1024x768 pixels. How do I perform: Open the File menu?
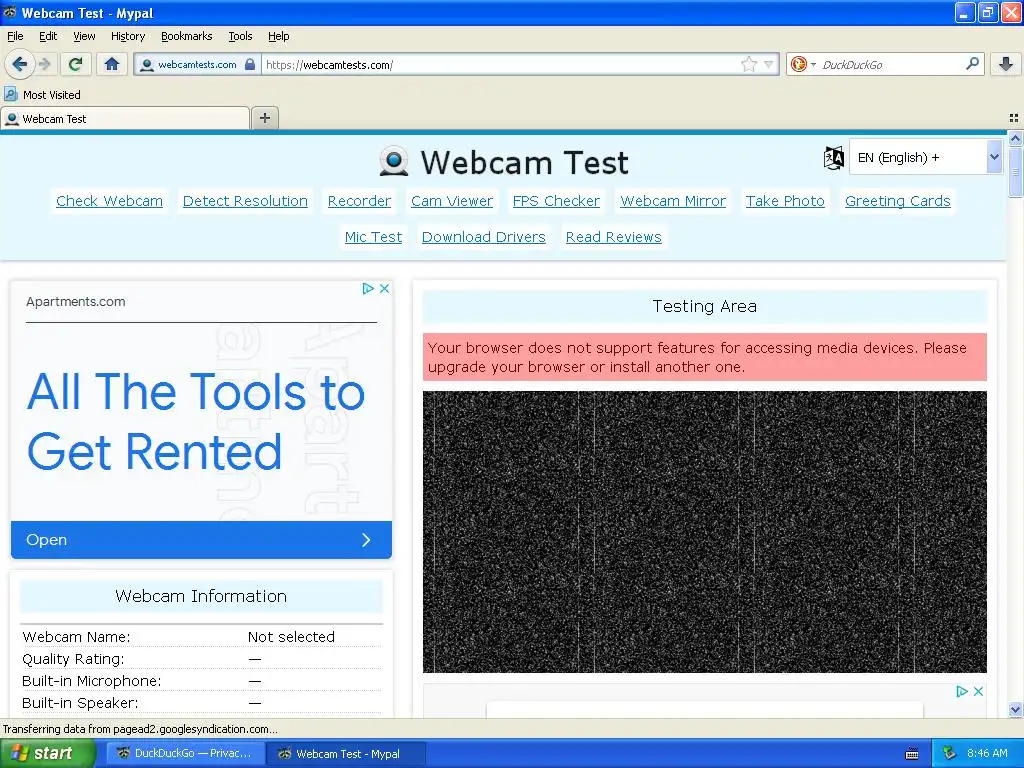click(x=15, y=36)
